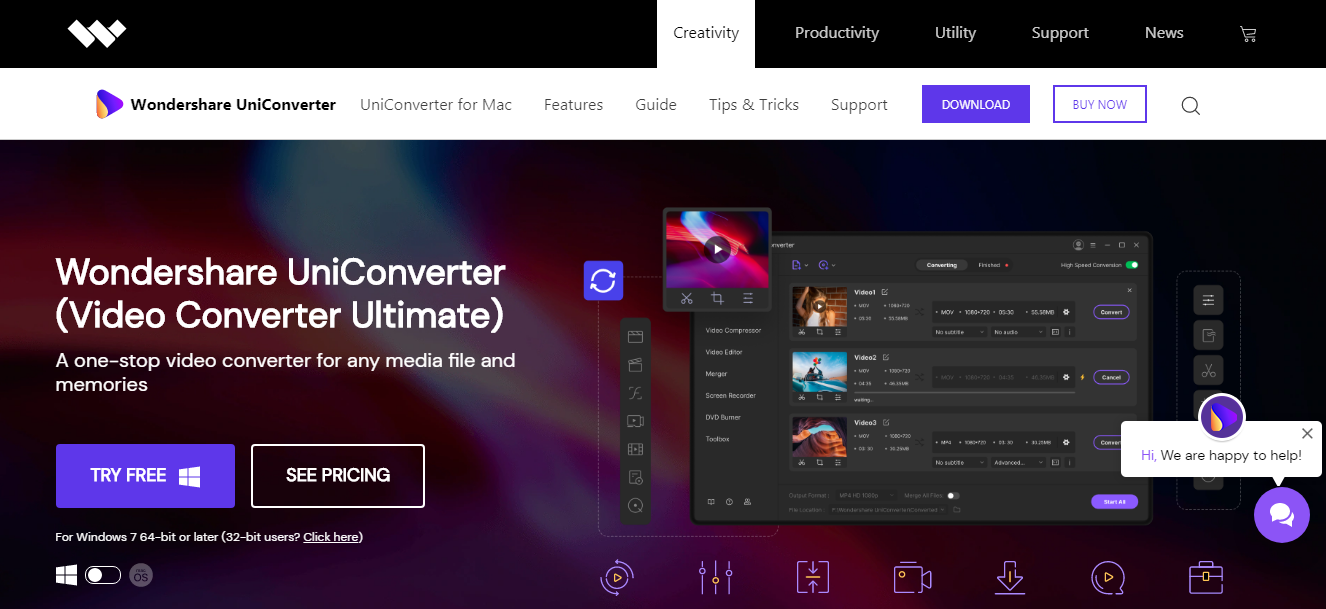Open Video1's No audio dropdown
1326x609 pixels.
point(1018,332)
